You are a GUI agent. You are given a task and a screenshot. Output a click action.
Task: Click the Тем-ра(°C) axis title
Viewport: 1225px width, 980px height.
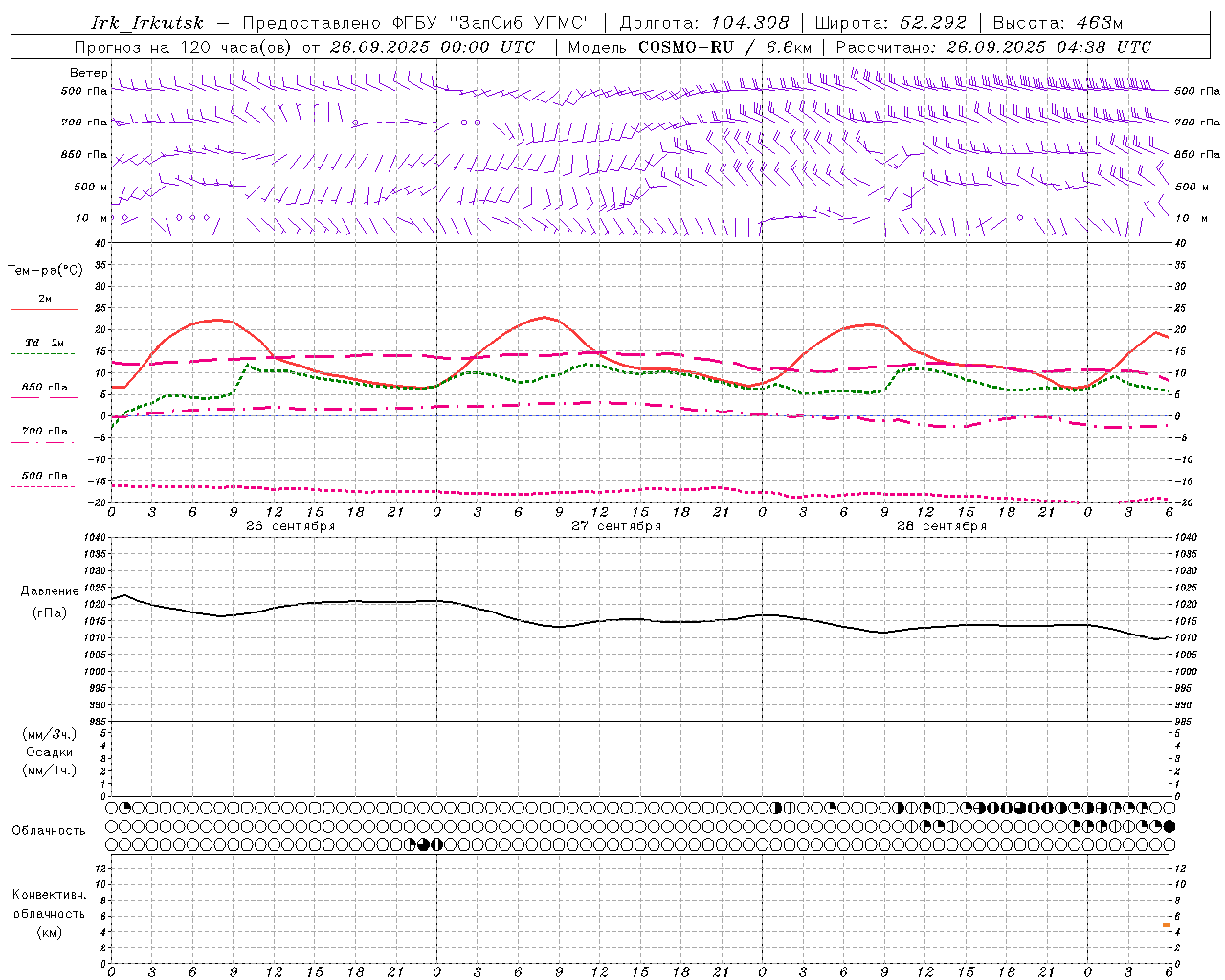click(x=45, y=271)
